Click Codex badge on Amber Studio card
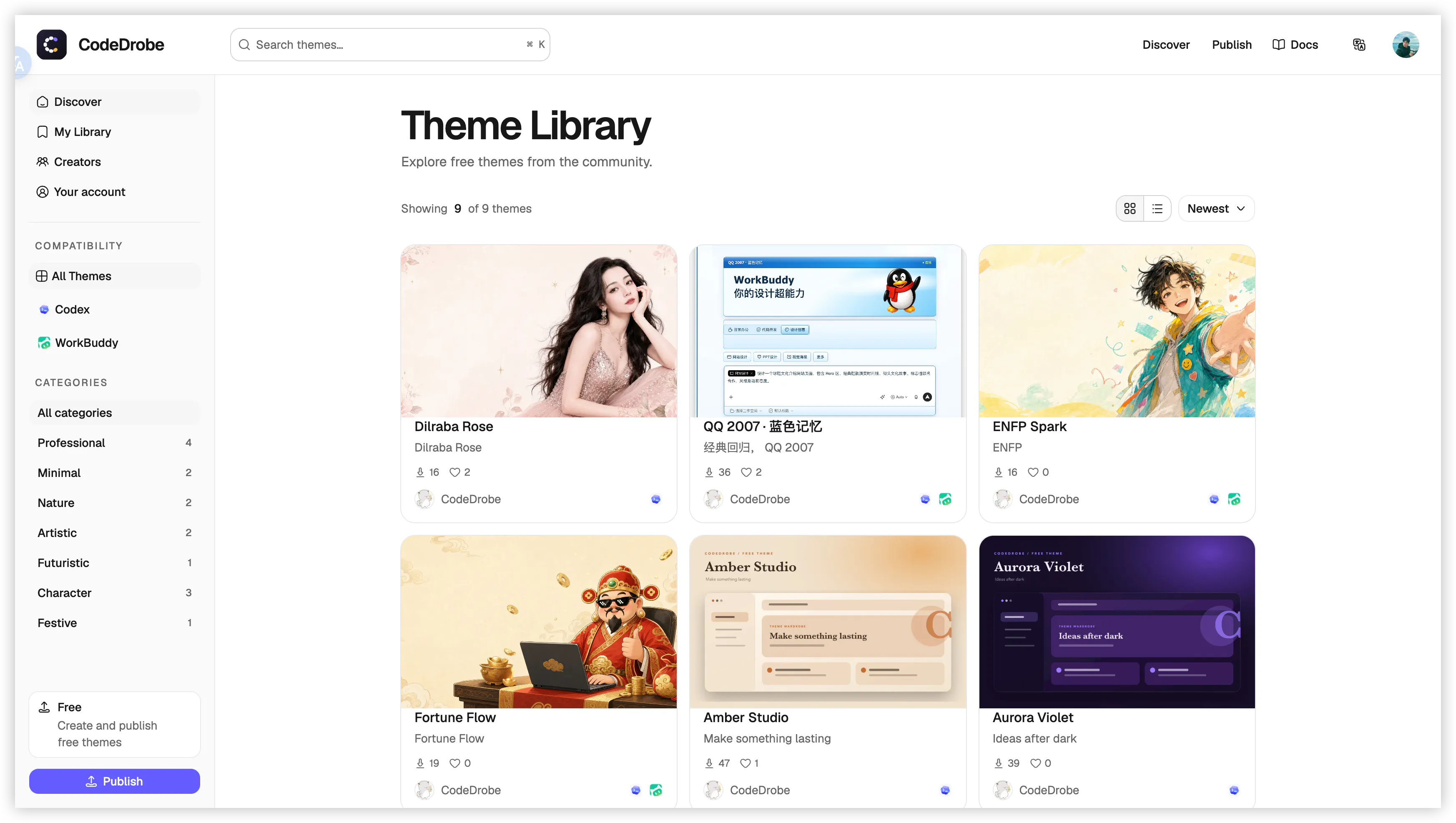 click(x=945, y=790)
